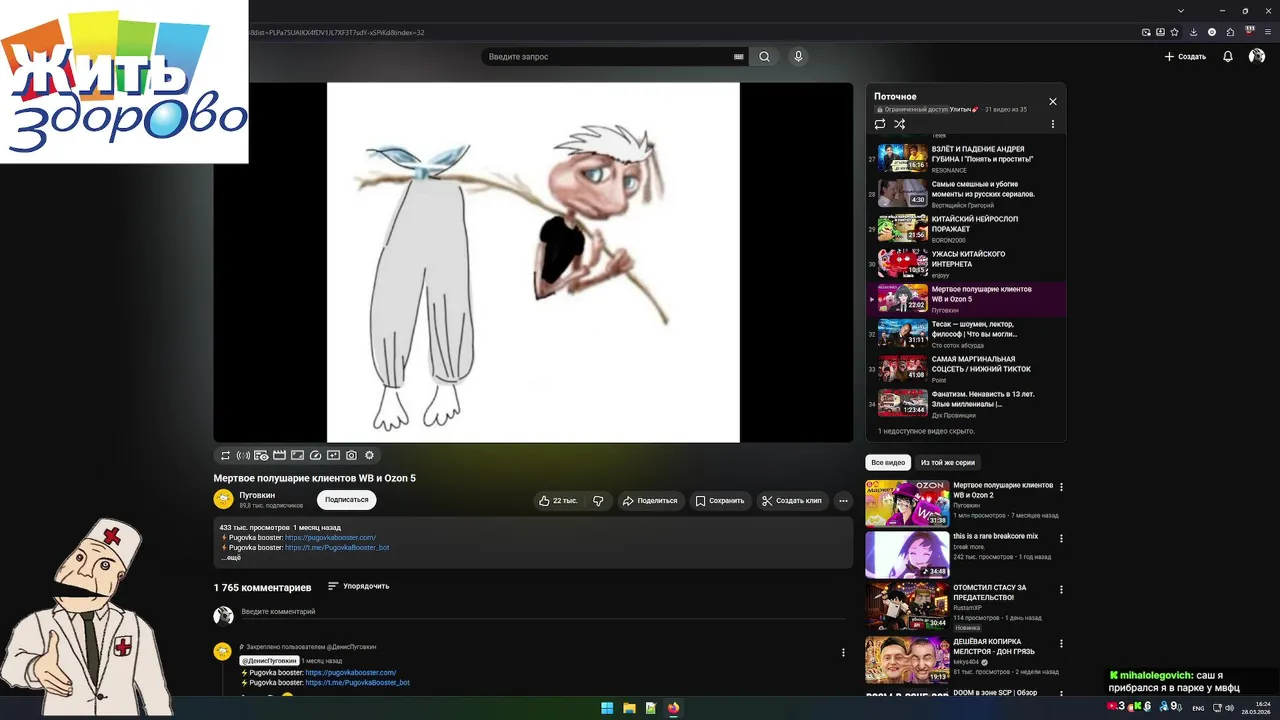
Task: Toggle playlist shuffle in the Поточное panel
Action: point(900,124)
